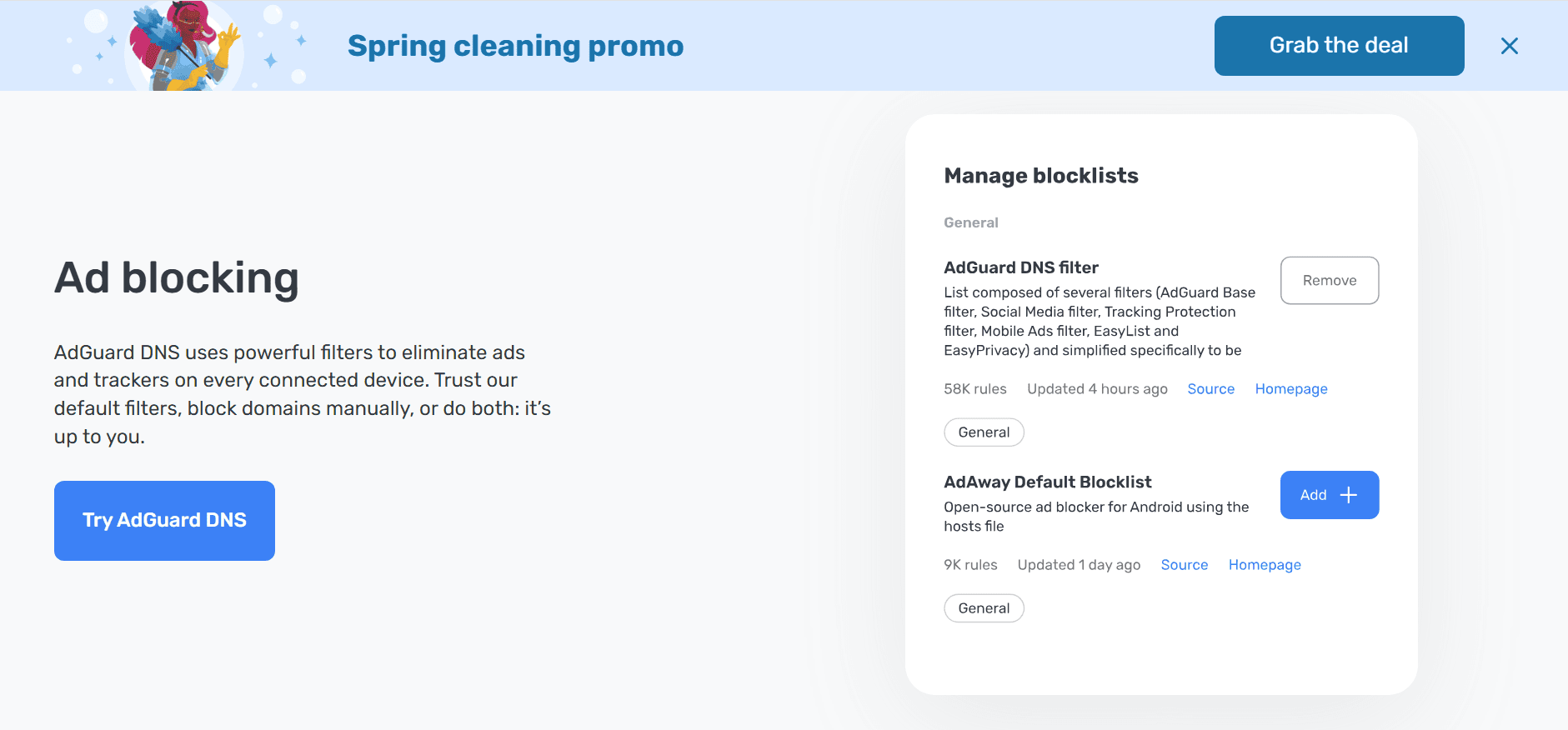Click the AdAway Default Blocklist title

click(1048, 482)
